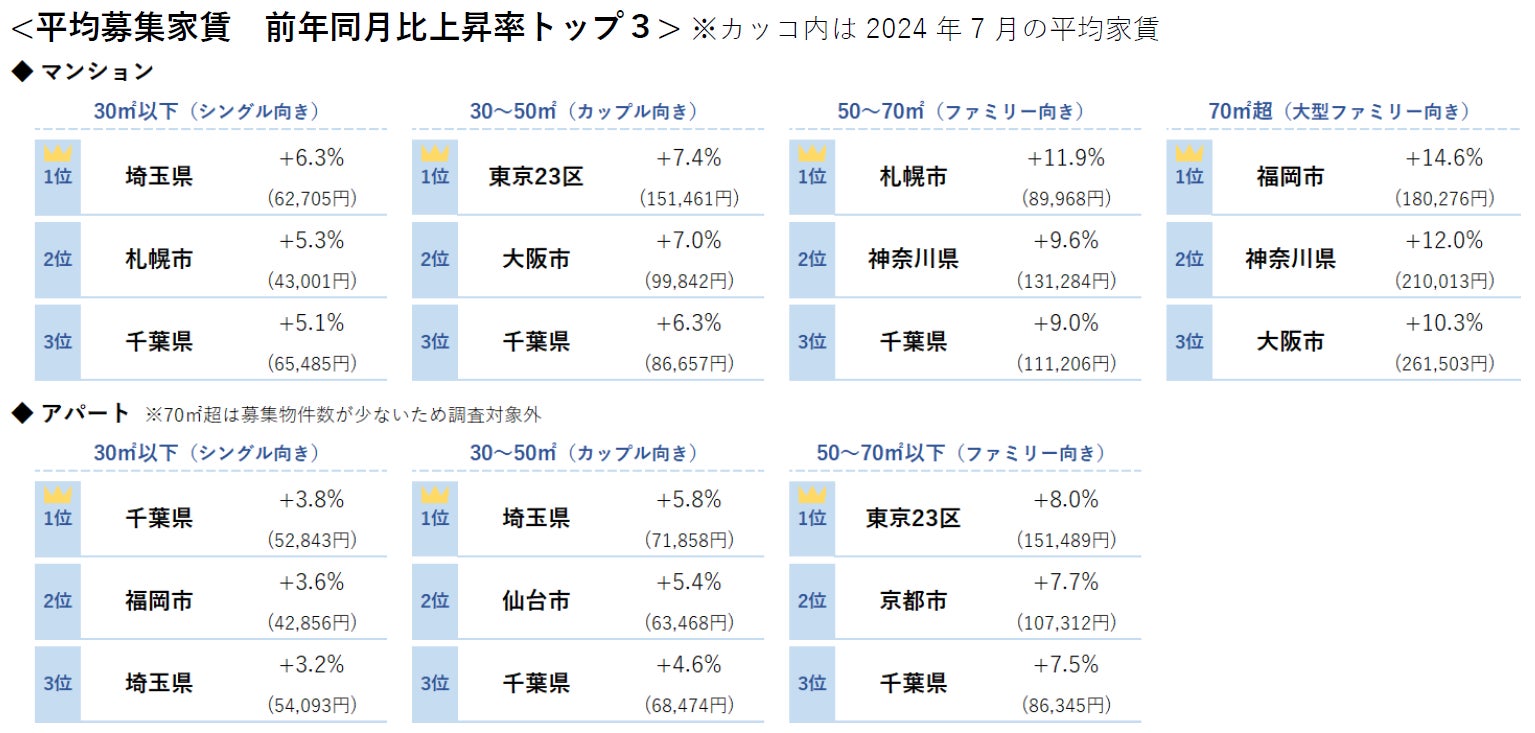Click the crown icon beside 埼玉県 under マンション 30㎡以下
This screenshot has width=1535, height=733.
coord(57,154)
